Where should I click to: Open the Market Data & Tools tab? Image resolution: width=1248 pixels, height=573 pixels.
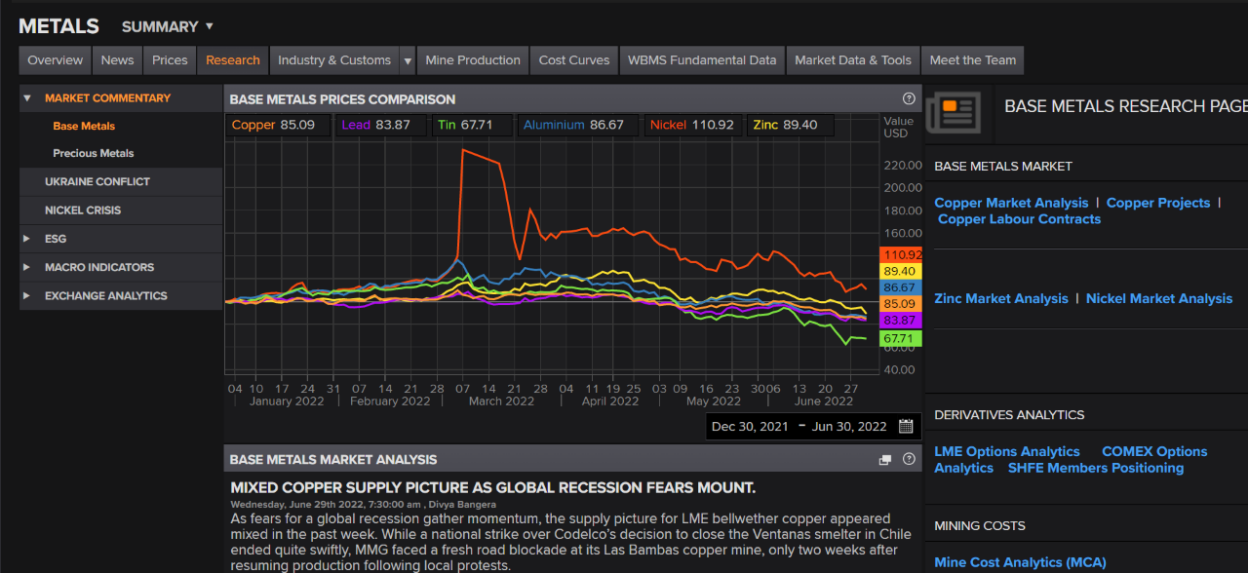(x=853, y=60)
